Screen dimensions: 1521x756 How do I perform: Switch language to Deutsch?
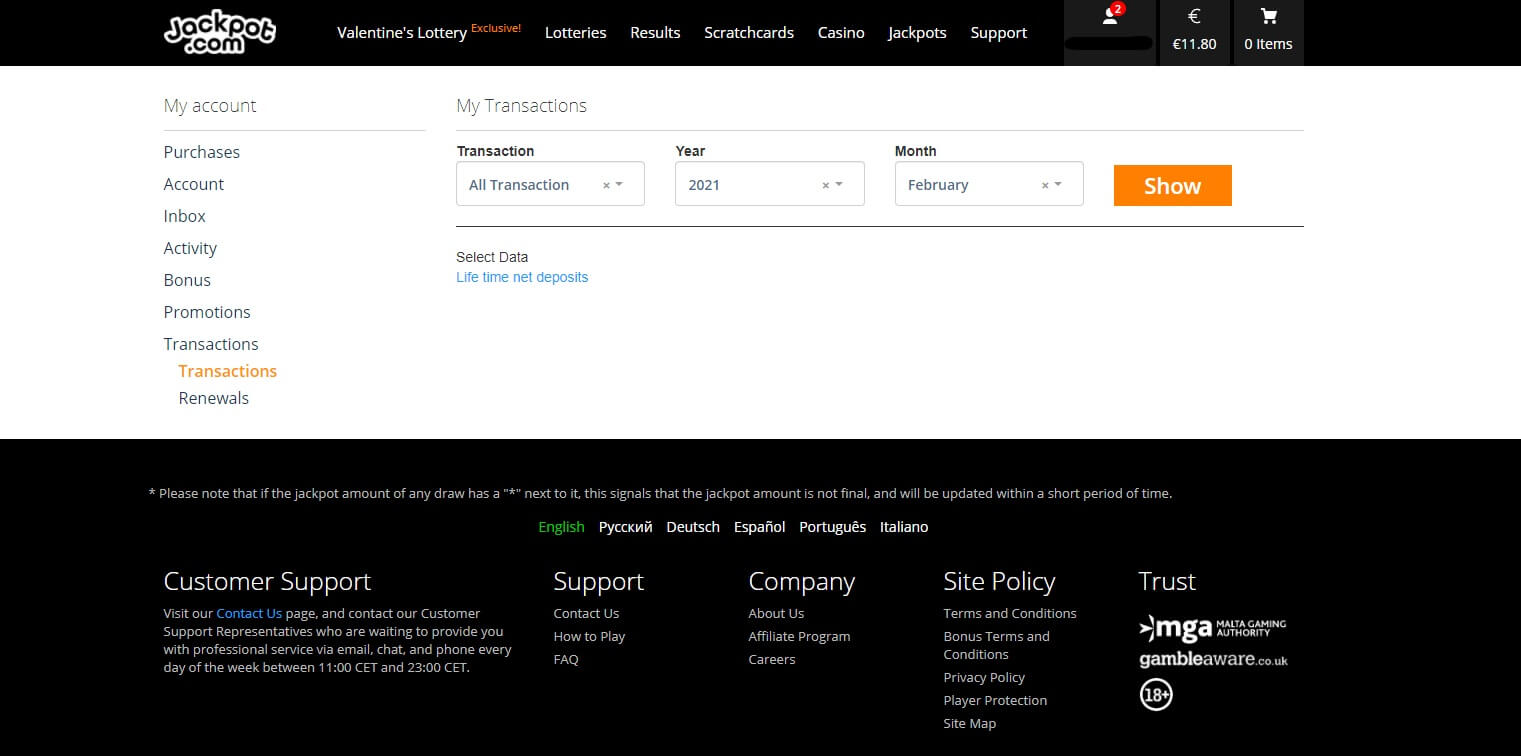(693, 527)
